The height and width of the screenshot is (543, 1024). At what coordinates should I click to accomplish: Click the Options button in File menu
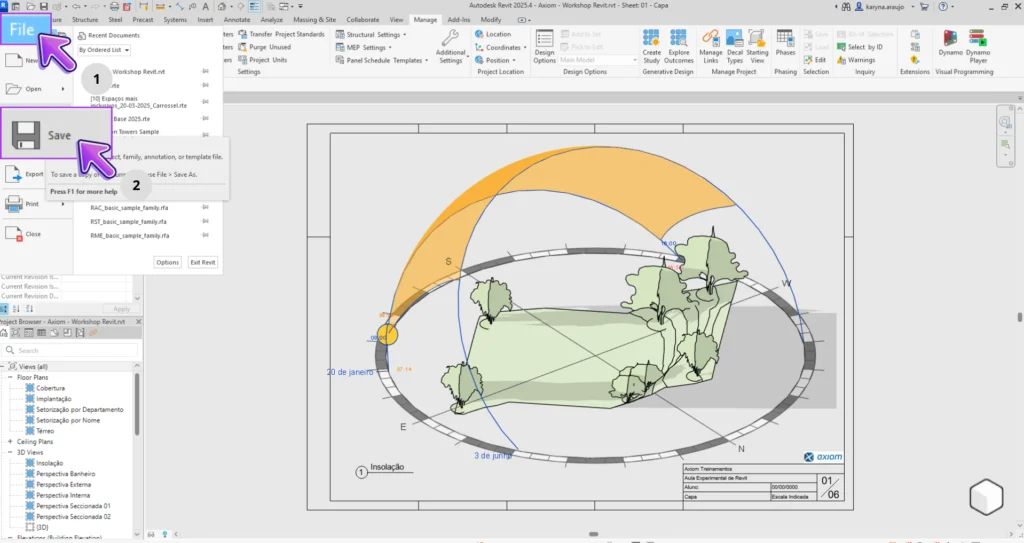click(167, 262)
